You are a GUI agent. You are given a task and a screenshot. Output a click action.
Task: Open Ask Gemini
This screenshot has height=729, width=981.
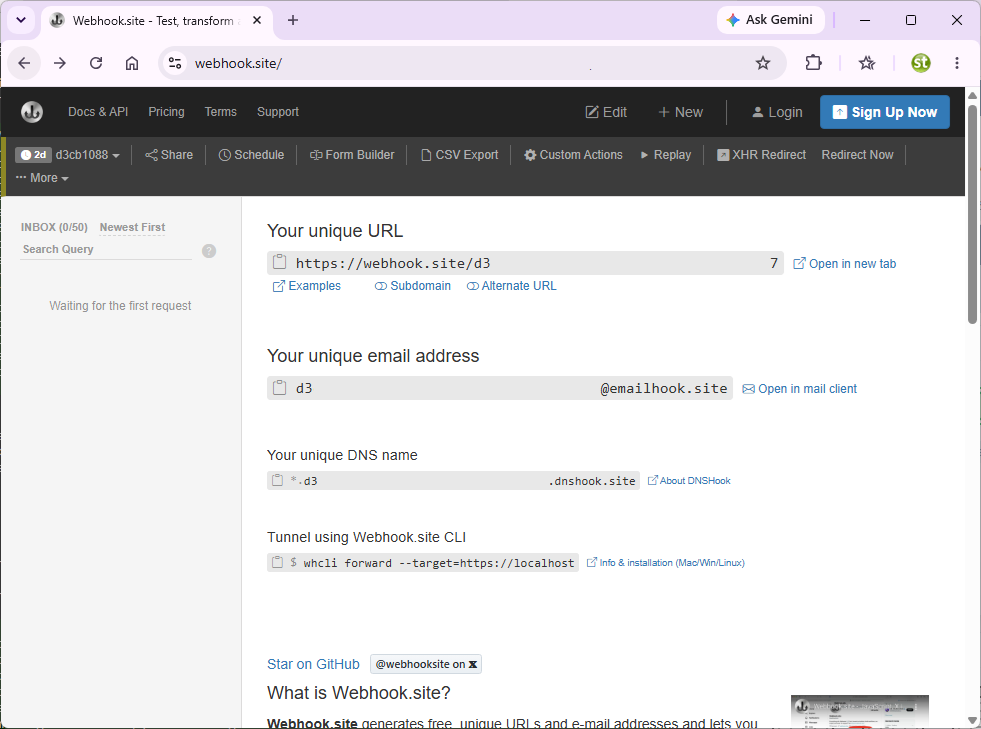click(x=771, y=20)
